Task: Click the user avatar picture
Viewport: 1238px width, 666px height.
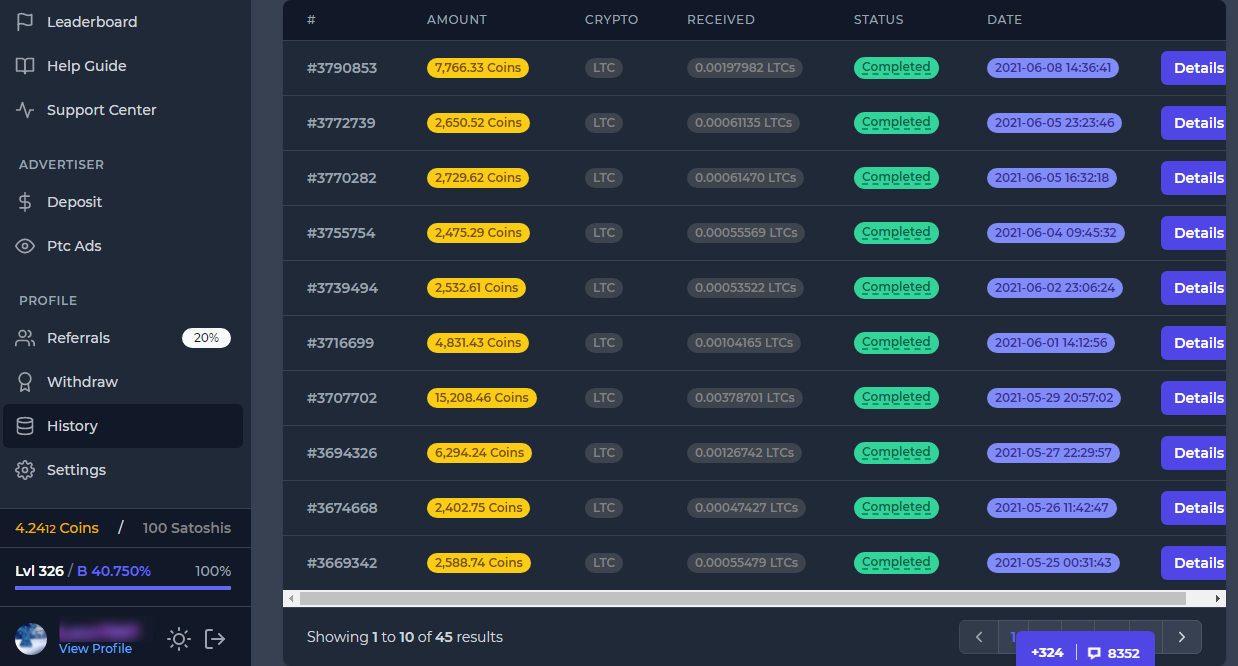Action: point(31,639)
